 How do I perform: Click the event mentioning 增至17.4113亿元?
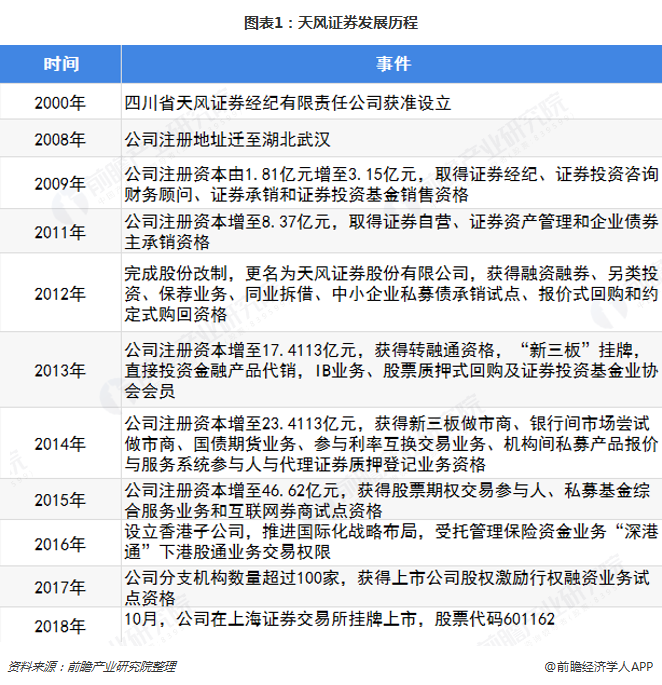click(x=392, y=370)
